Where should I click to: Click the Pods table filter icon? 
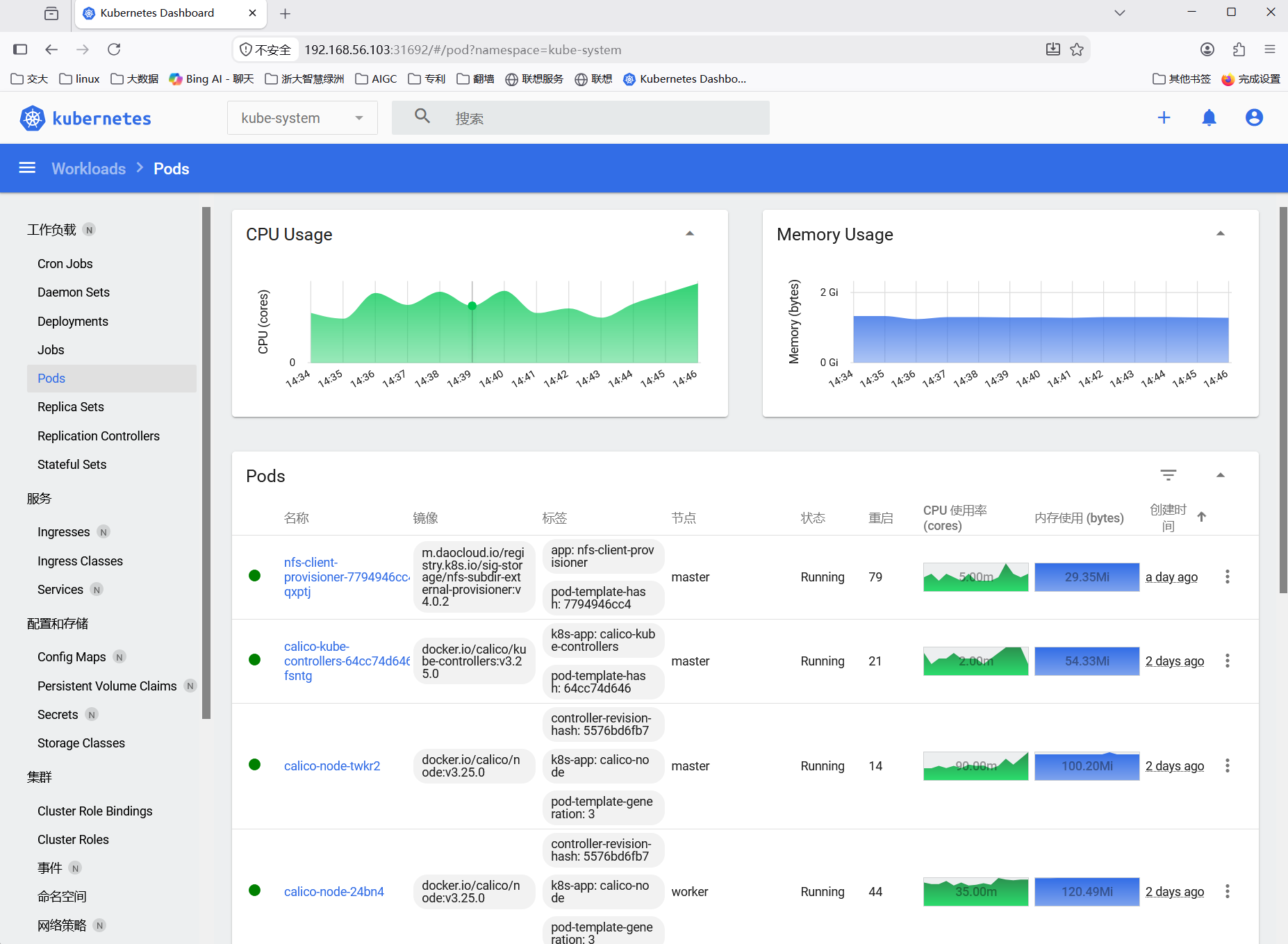point(1169,475)
